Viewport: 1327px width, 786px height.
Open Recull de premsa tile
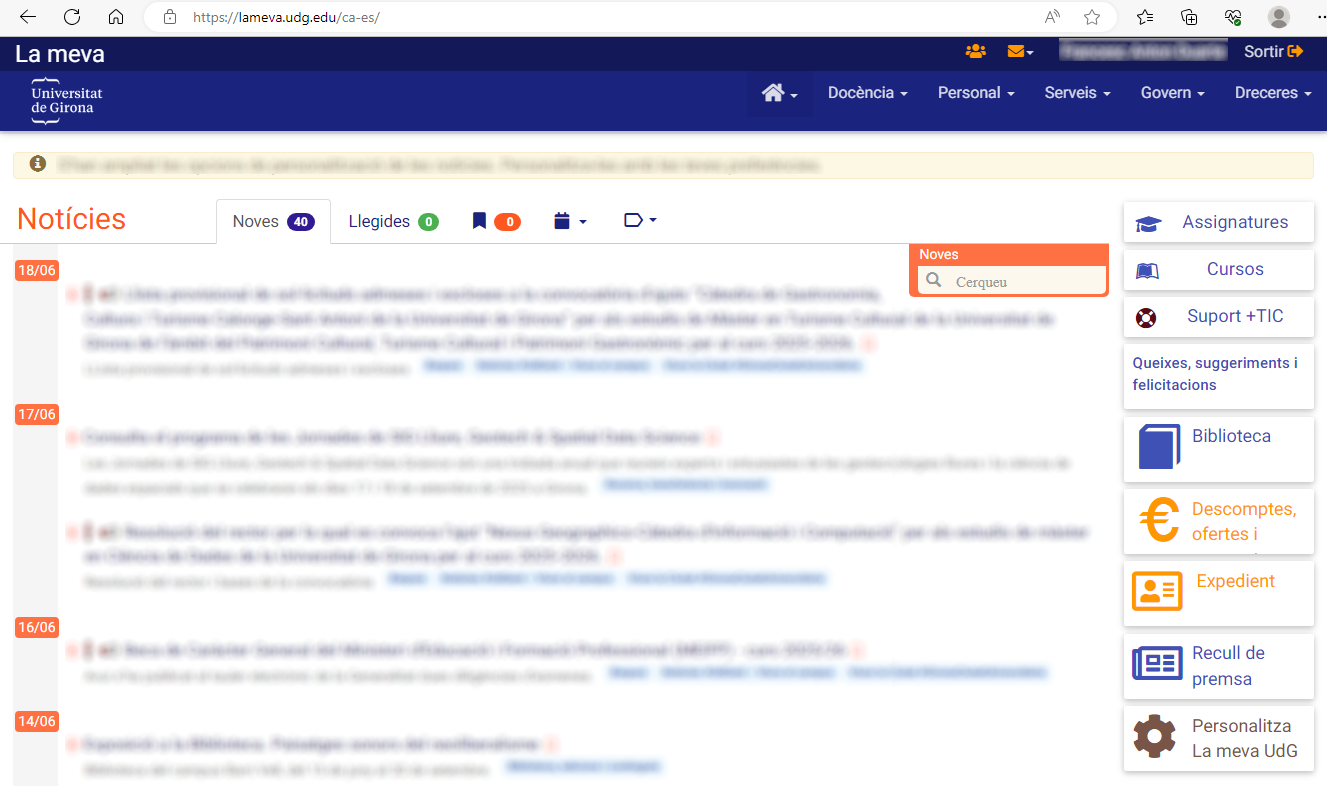click(x=1218, y=665)
